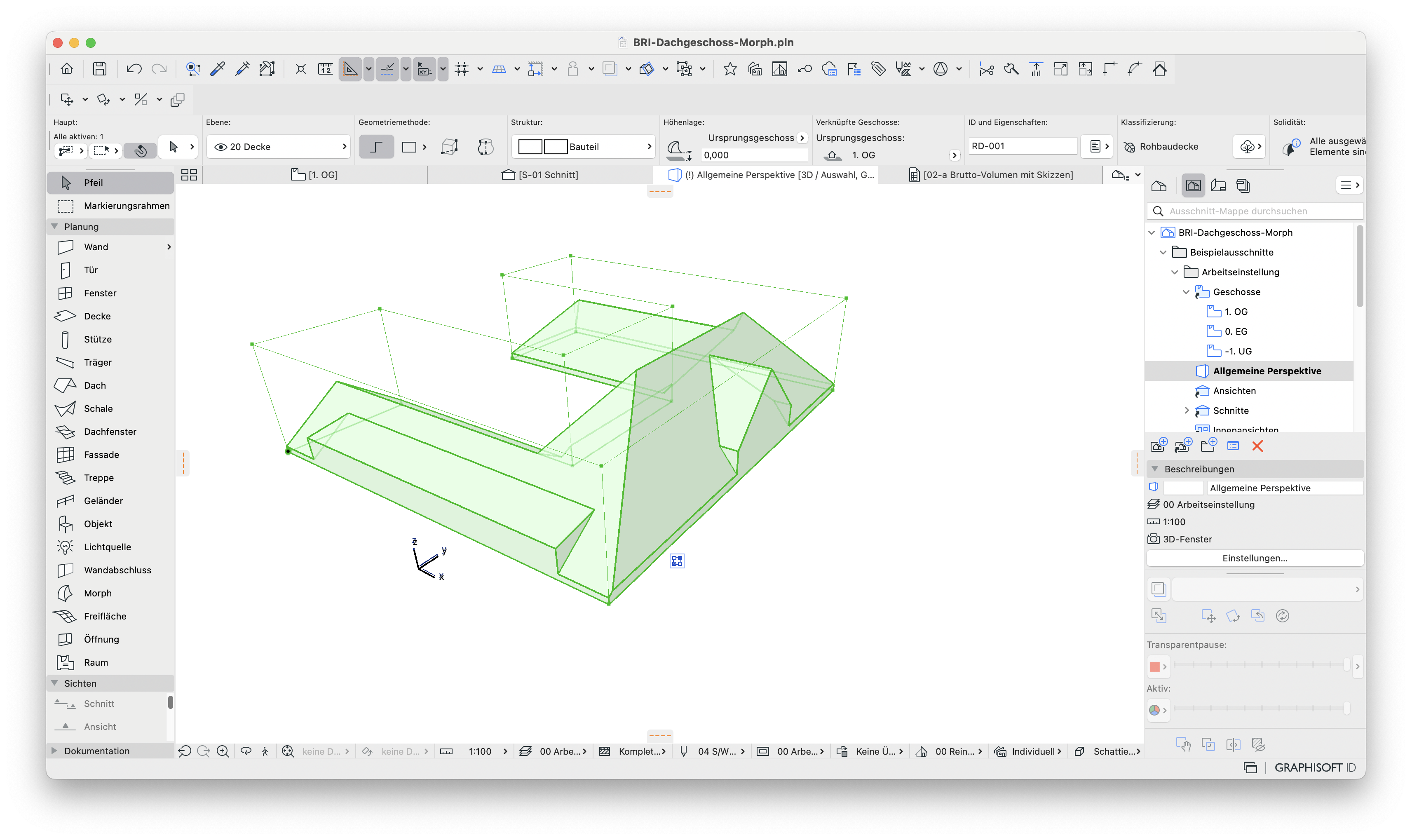Select the 0. EG story in navigator

1236,331
